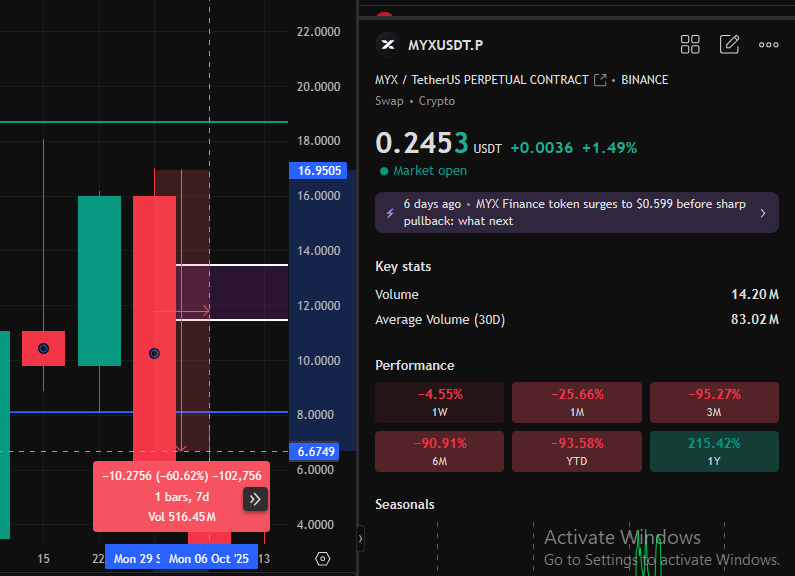795x576 pixels.
Task: Click the MYXUSDT.P symbol name
Action: pos(446,45)
